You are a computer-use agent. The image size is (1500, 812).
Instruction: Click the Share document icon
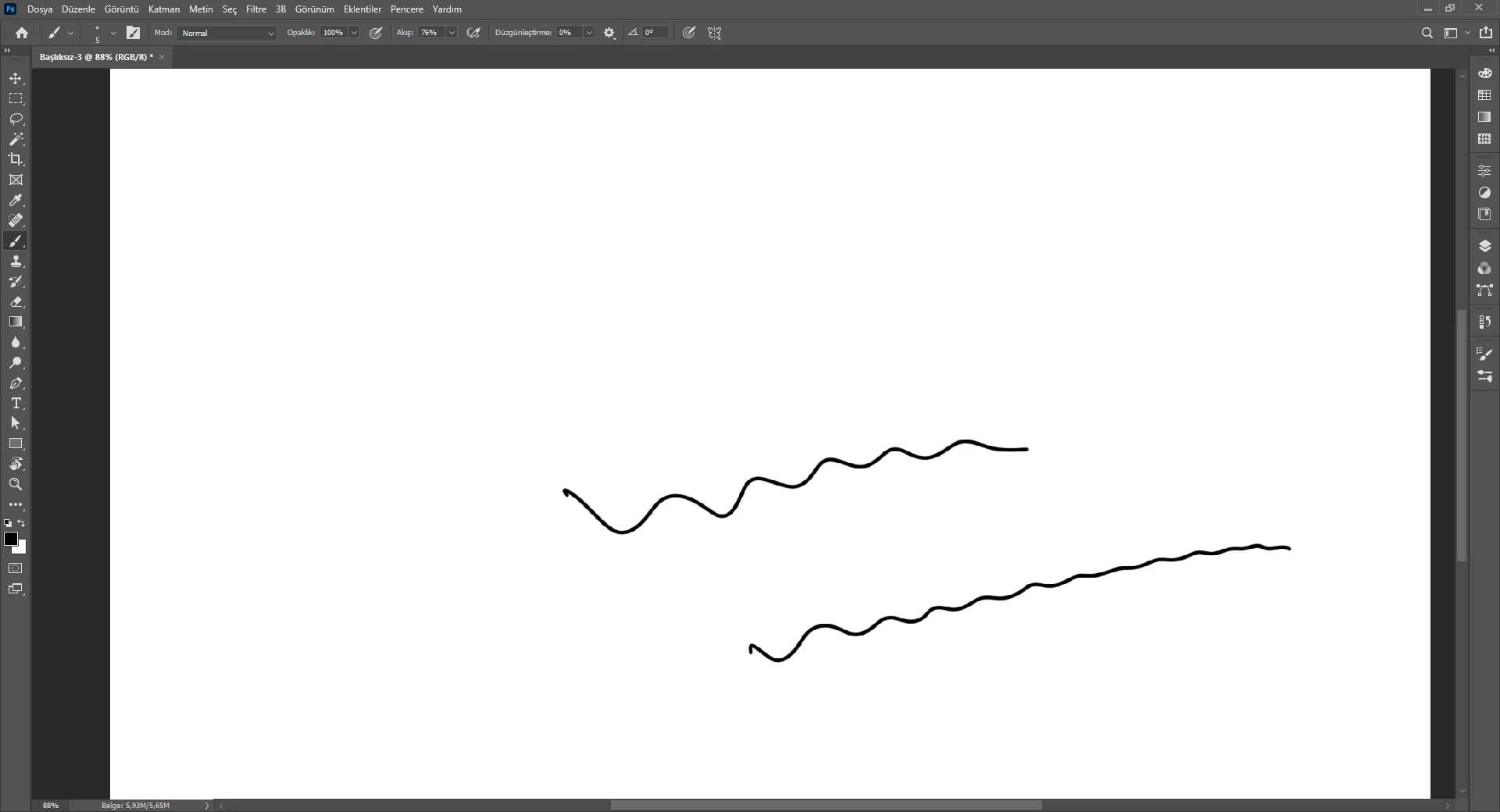pyautogui.click(x=1486, y=33)
